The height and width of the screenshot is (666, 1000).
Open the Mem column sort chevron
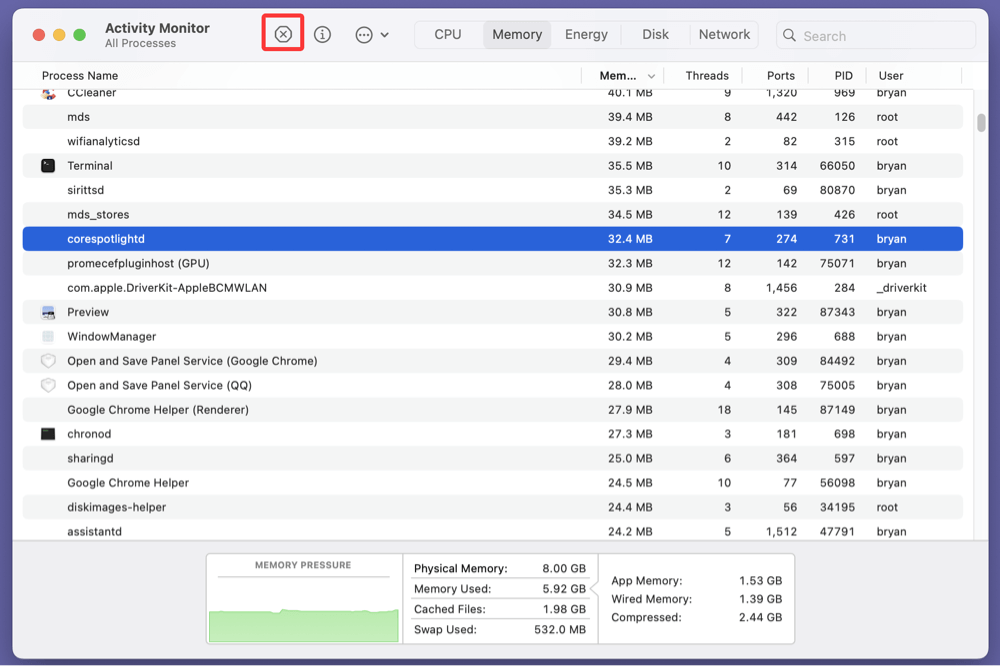(x=652, y=75)
